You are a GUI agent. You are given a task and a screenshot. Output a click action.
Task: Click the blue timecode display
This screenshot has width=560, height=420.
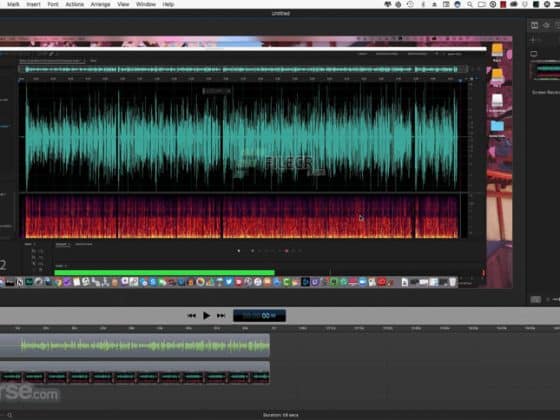coord(259,316)
